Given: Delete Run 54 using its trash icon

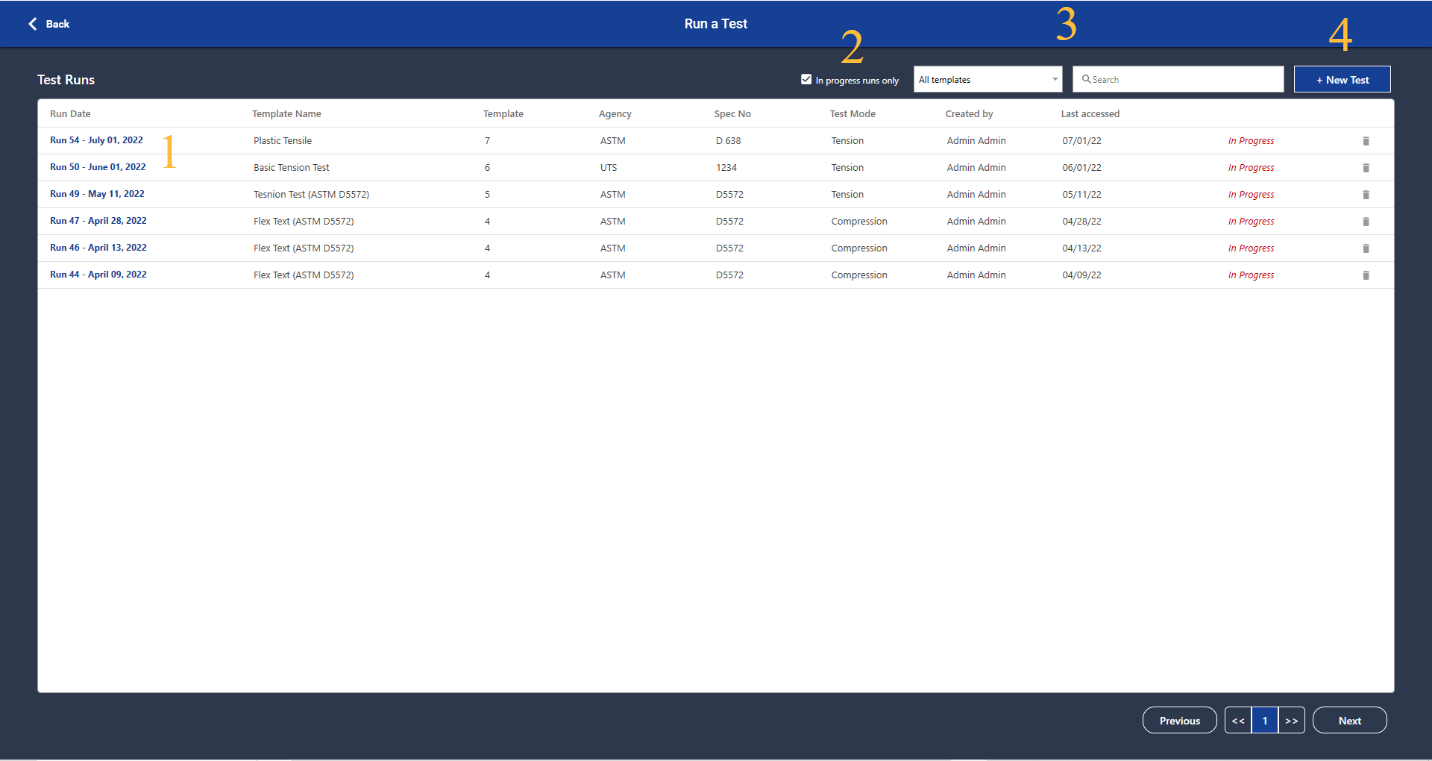Looking at the screenshot, I should point(1366,141).
